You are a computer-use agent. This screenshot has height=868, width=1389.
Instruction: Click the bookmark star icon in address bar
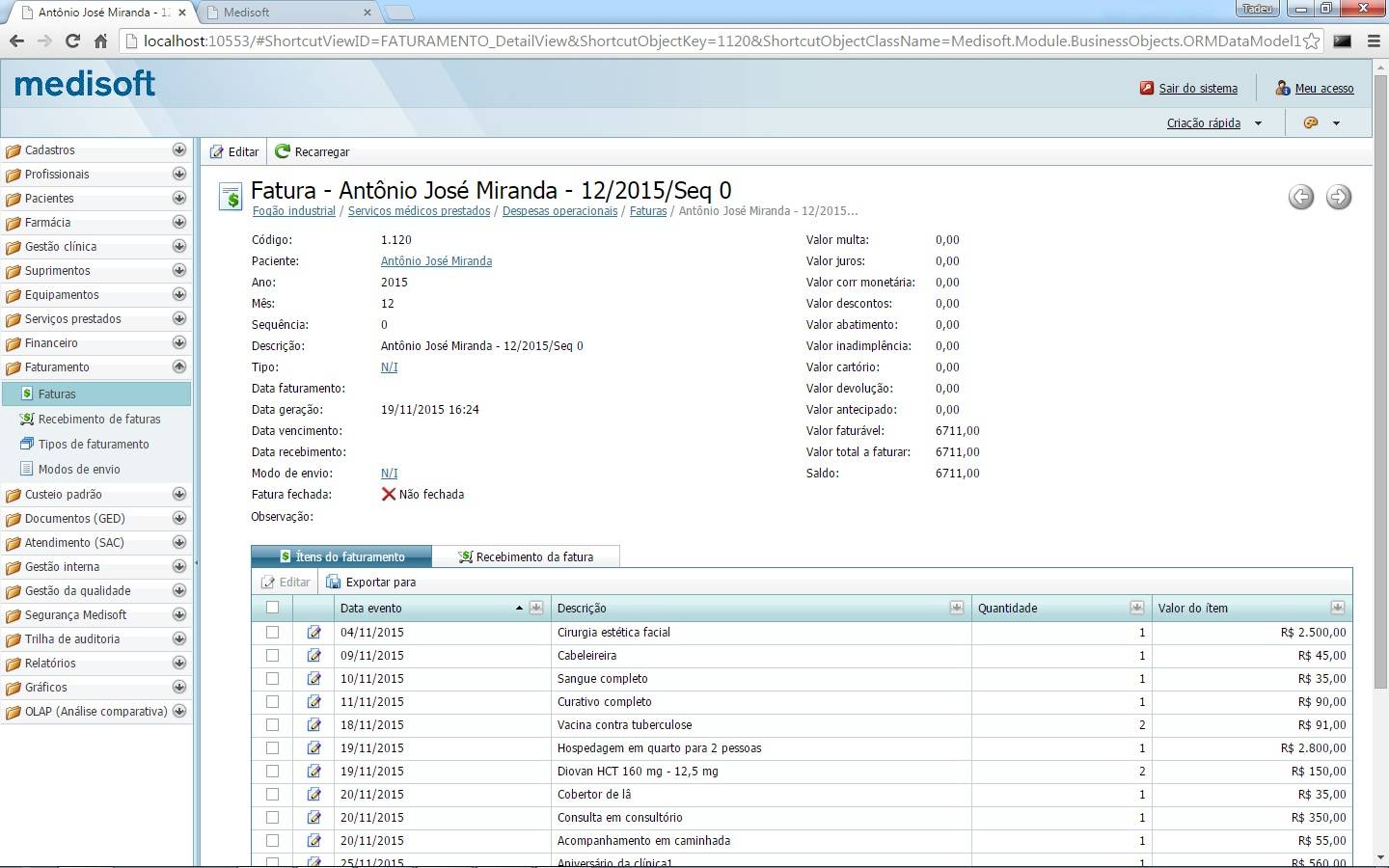(1312, 41)
